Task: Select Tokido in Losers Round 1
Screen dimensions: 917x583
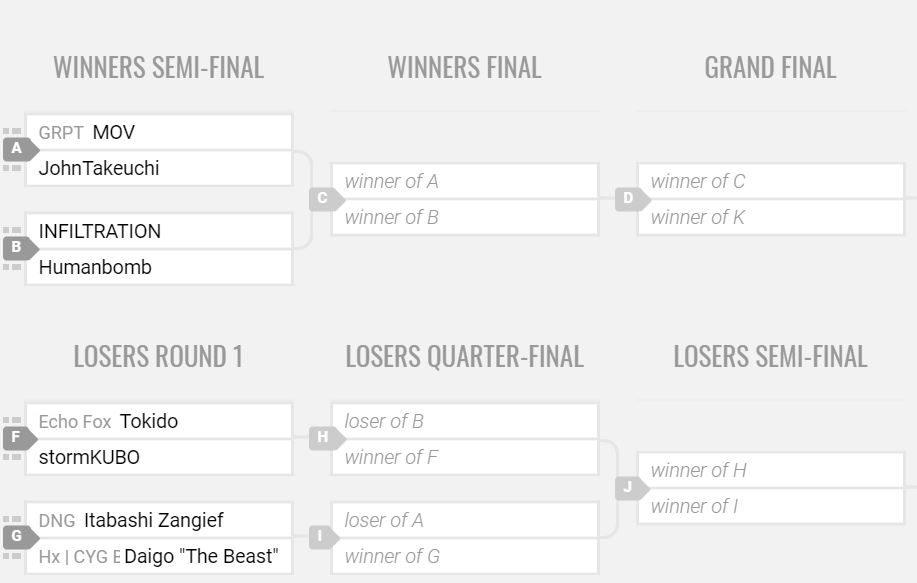Action: coord(149,421)
